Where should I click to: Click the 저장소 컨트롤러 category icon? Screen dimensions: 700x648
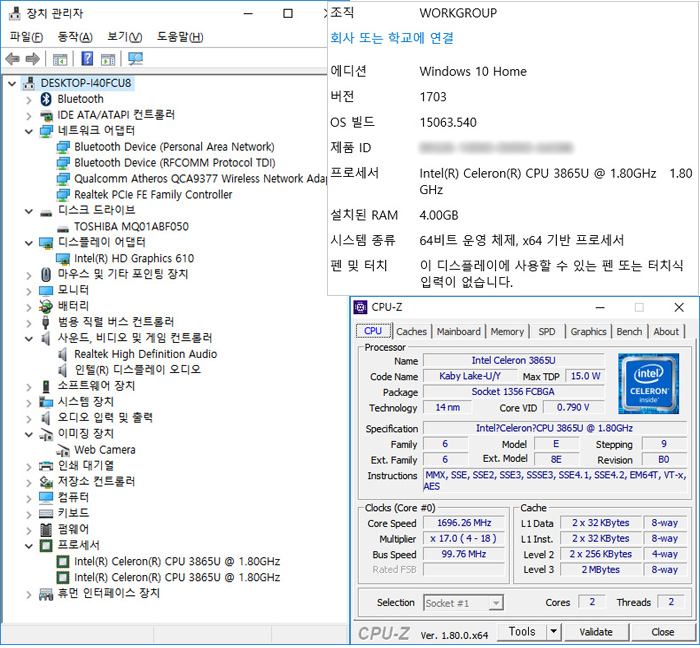[46, 482]
